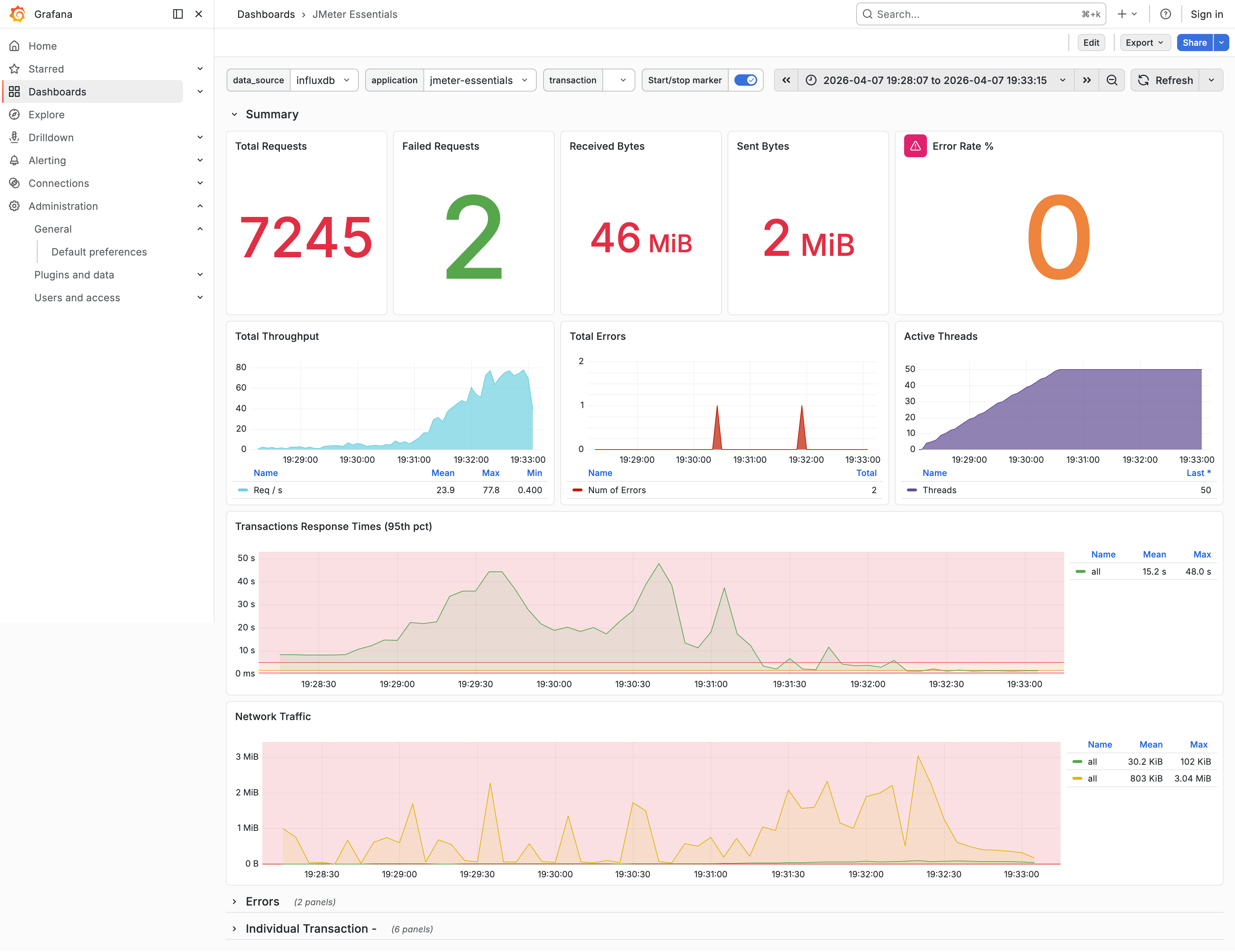This screenshot has height=952, width=1235.
Task: Open Plugins and data item
Action: (74, 275)
